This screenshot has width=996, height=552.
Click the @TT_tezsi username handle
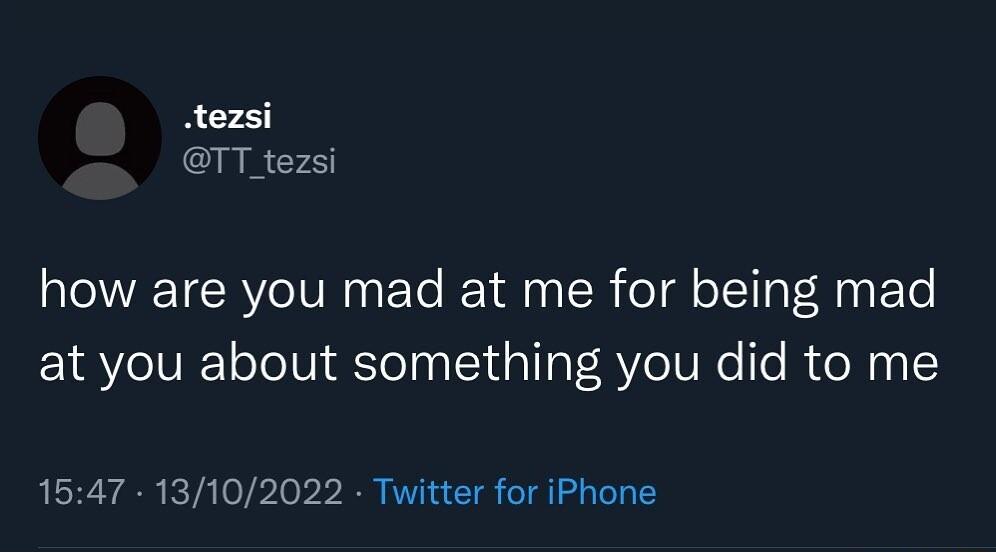coord(259,161)
